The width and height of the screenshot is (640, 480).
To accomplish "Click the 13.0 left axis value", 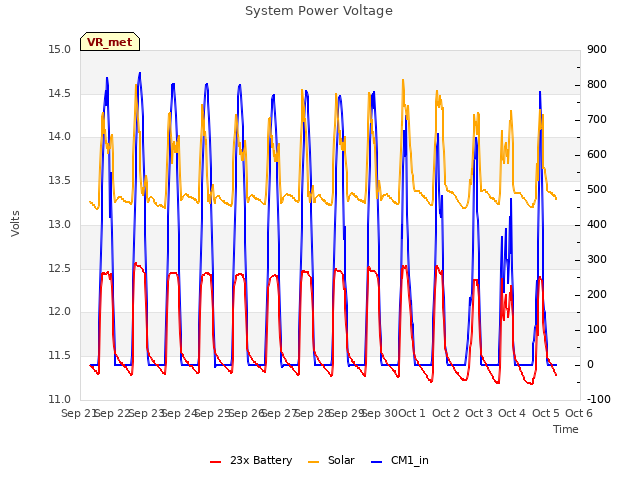I will click(x=60, y=224).
